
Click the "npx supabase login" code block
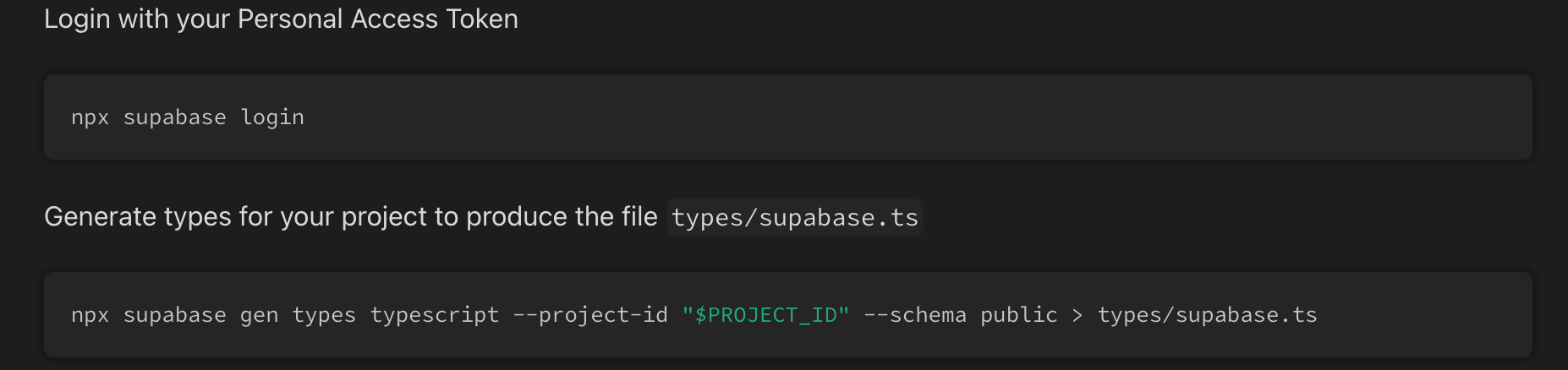(x=787, y=117)
